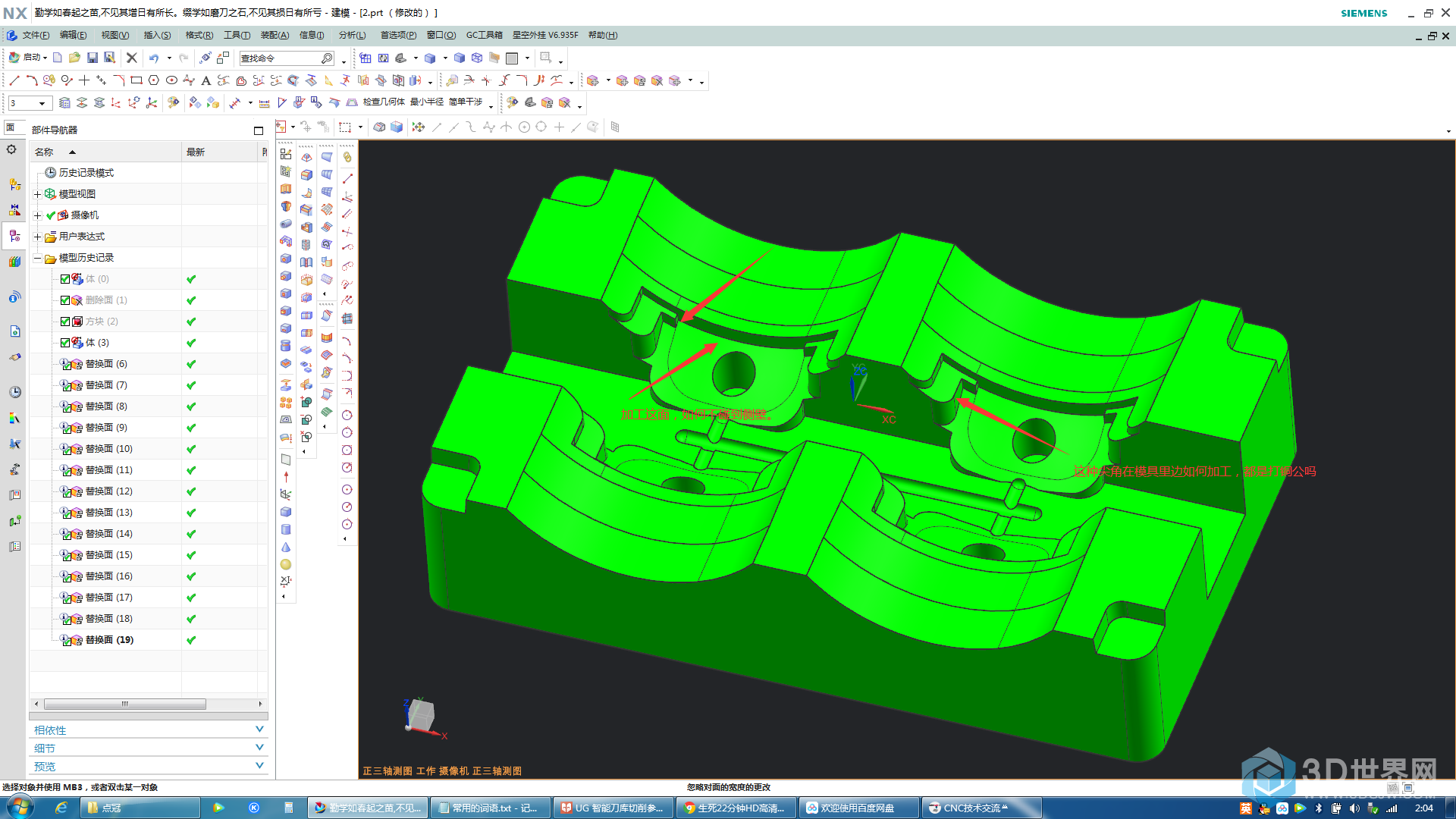Uncheck the 方块 (2) feature checkbox

point(65,322)
